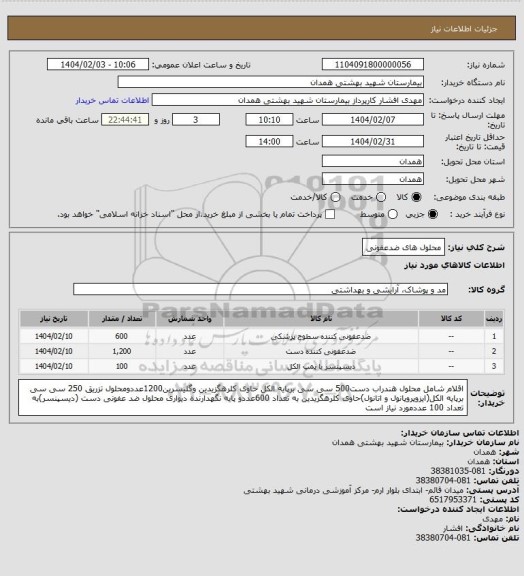Click need date 1404/02/10 in row 3
The height and width of the screenshot is (576, 524).
(x=54, y=366)
